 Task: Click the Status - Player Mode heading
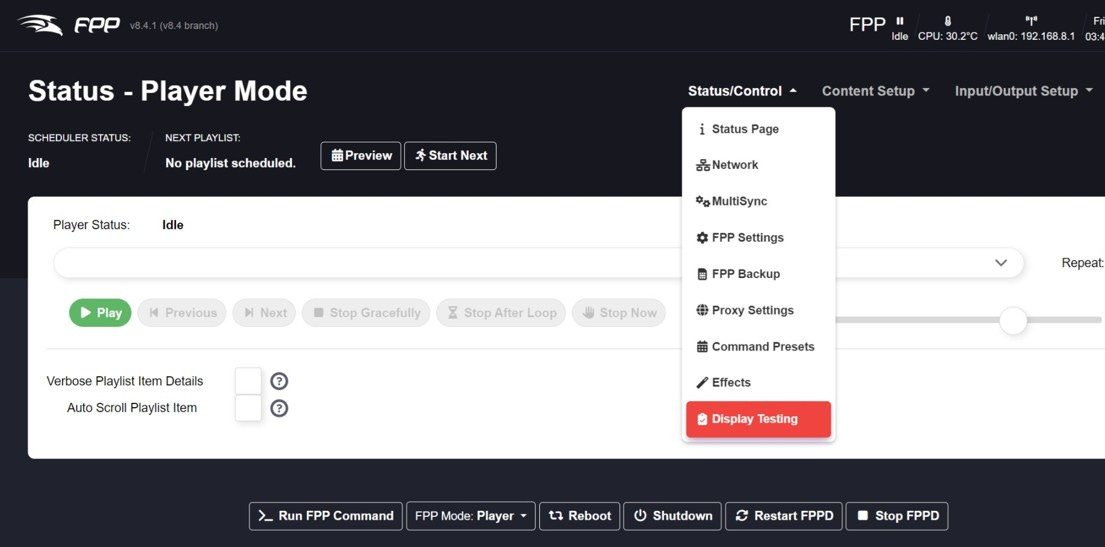(168, 92)
